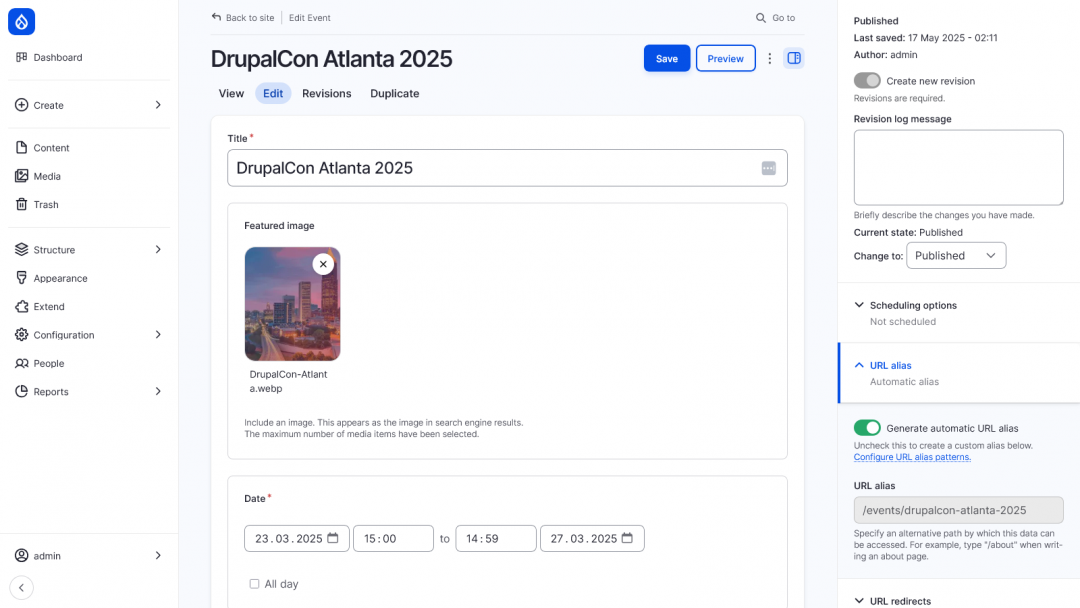Click the Revision log message textarea
The width and height of the screenshot is (1080, 608).
click(958, 167)
